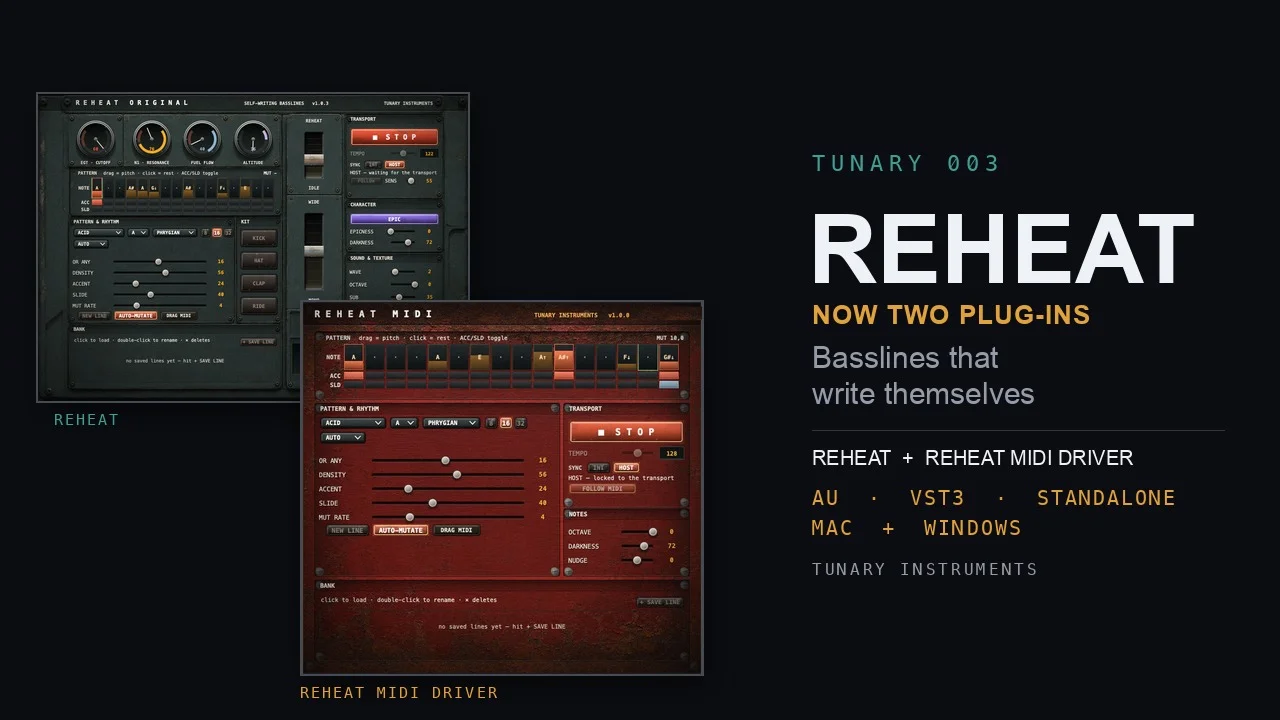1280x720 pixels.
Task: Set sync to HOST in Reheat Original
Action: tap(395, 165)
